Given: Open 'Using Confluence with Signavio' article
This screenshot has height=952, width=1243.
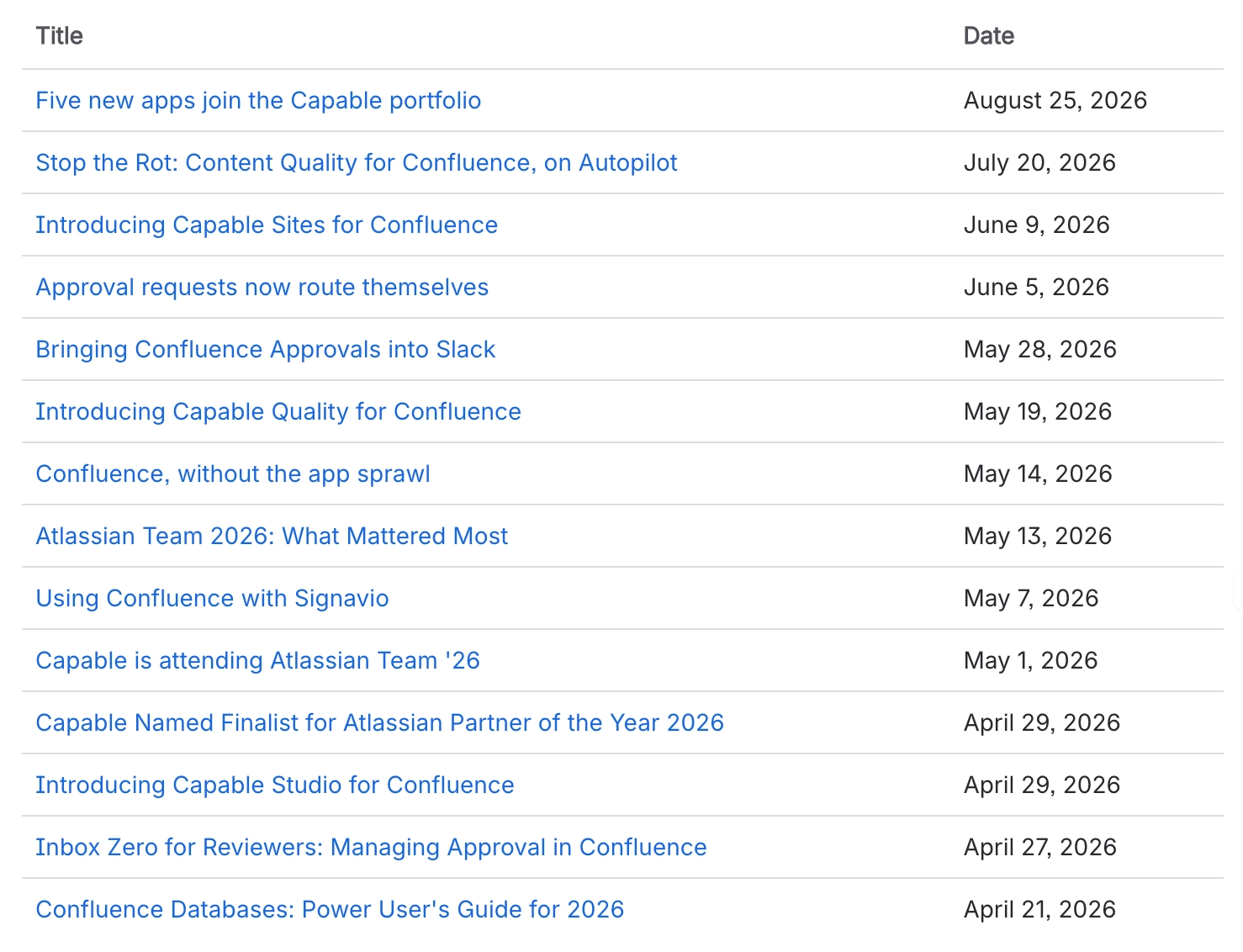Looking at the screenshot, I should coord(212,599).
